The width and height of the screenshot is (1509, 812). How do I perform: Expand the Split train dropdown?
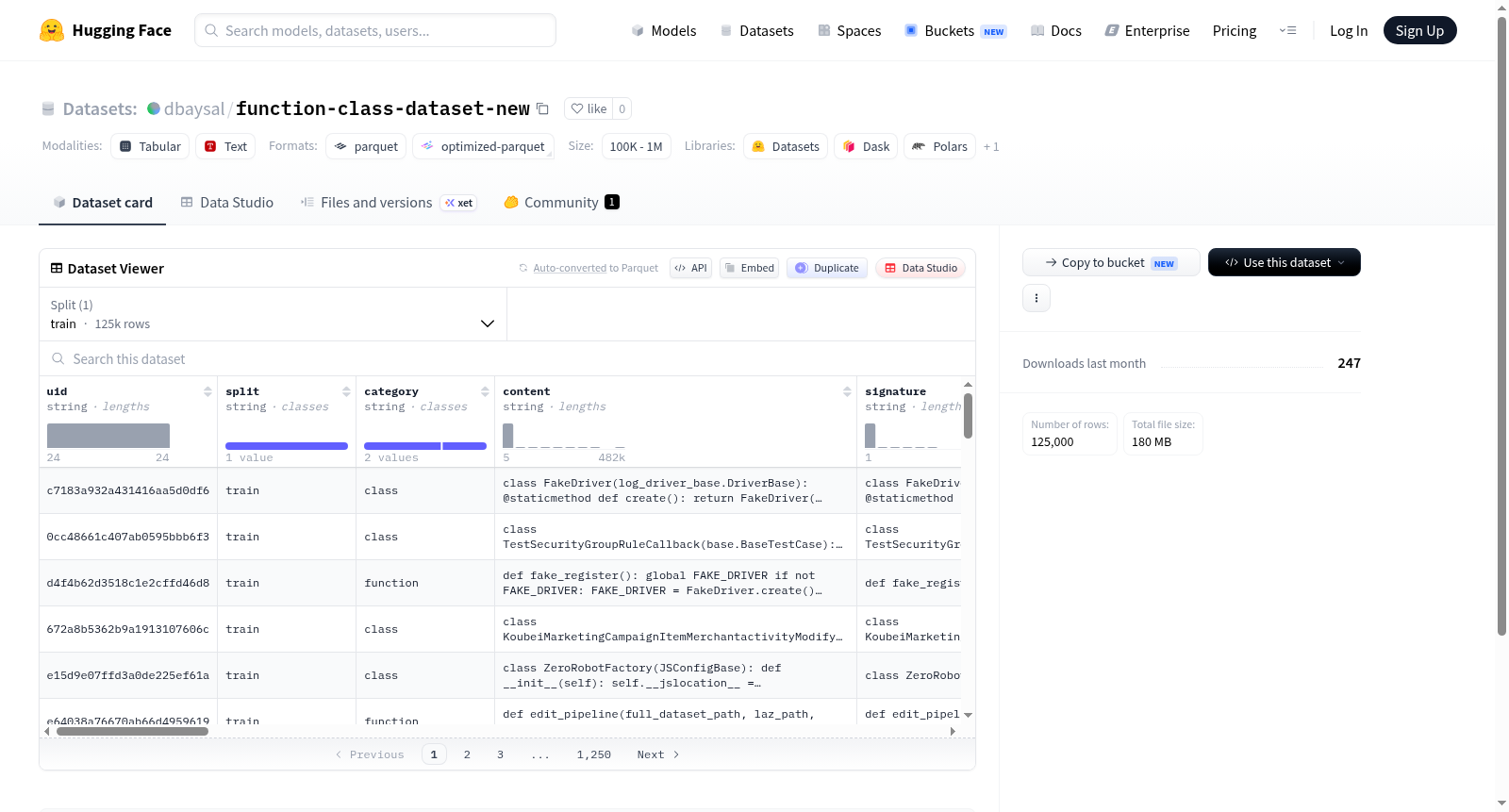point(273,314)
